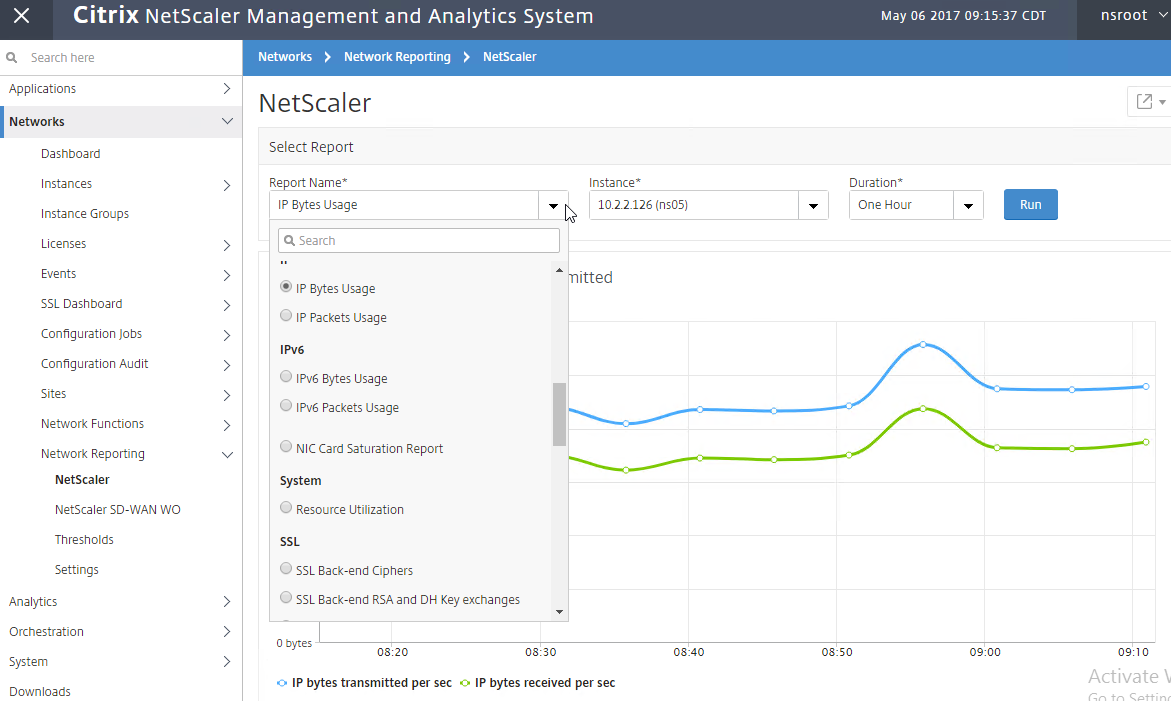Expand the Analytics menu section
The height and width of the screenshot is (701, 1171).
(x=227, y=602)
